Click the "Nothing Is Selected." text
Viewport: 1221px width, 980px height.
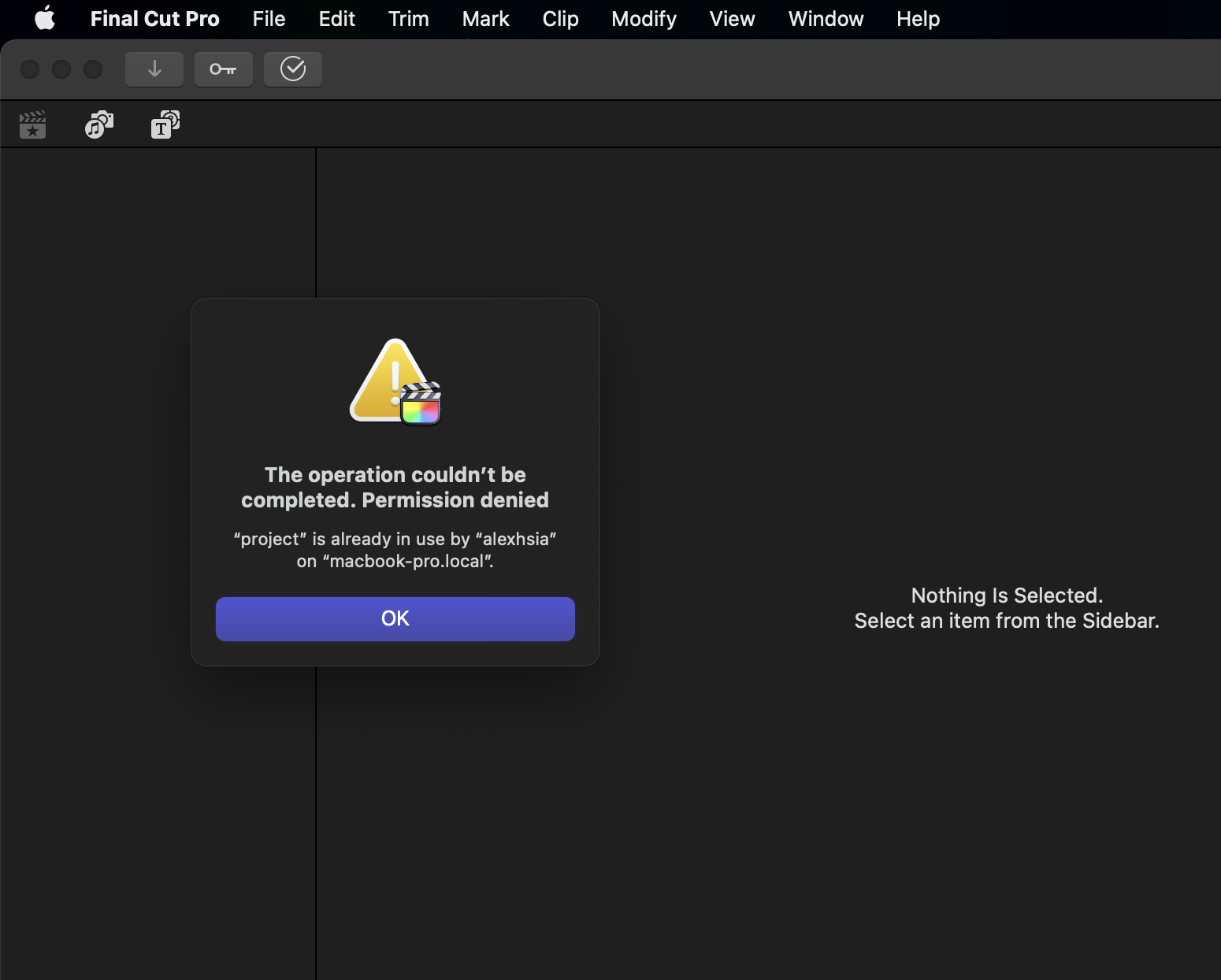pos(1007,596)
